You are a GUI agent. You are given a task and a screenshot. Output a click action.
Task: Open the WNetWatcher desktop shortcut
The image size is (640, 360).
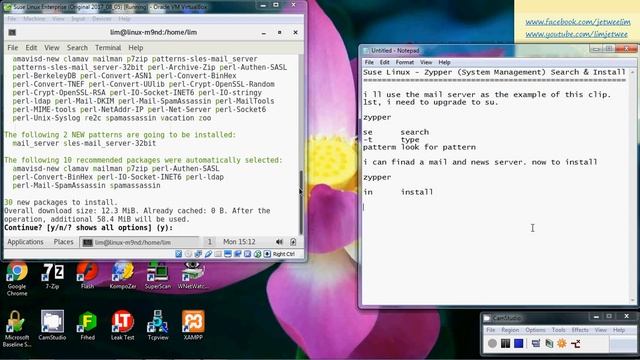coord(192,276)
